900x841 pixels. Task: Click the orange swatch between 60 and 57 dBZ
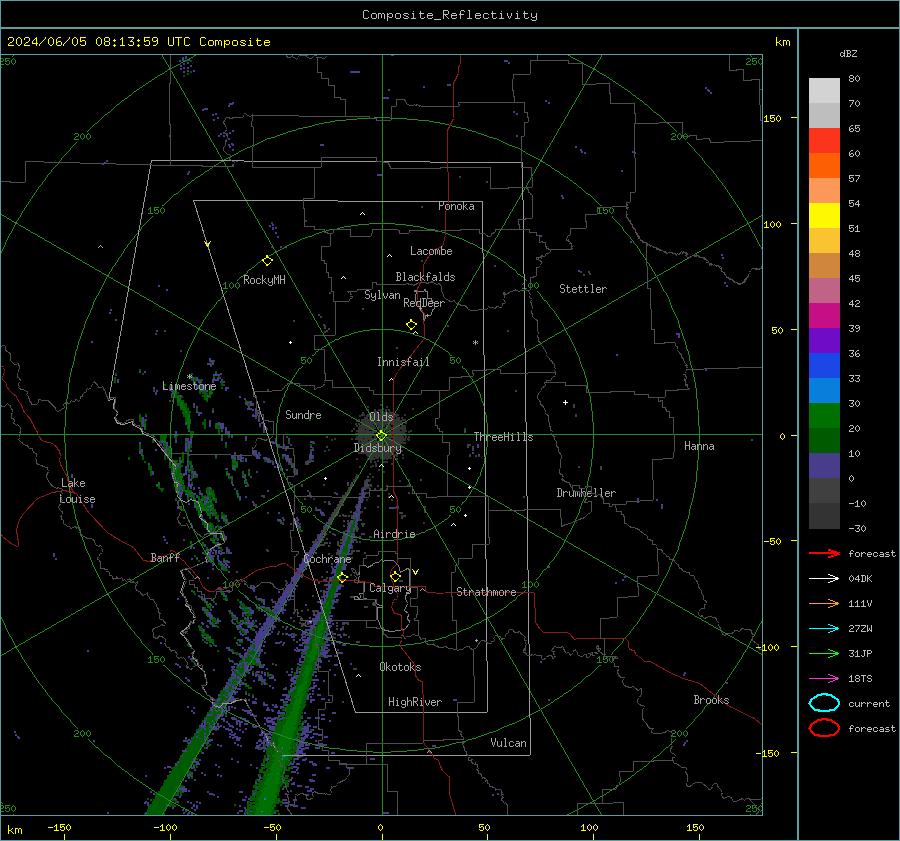[824, 165]
